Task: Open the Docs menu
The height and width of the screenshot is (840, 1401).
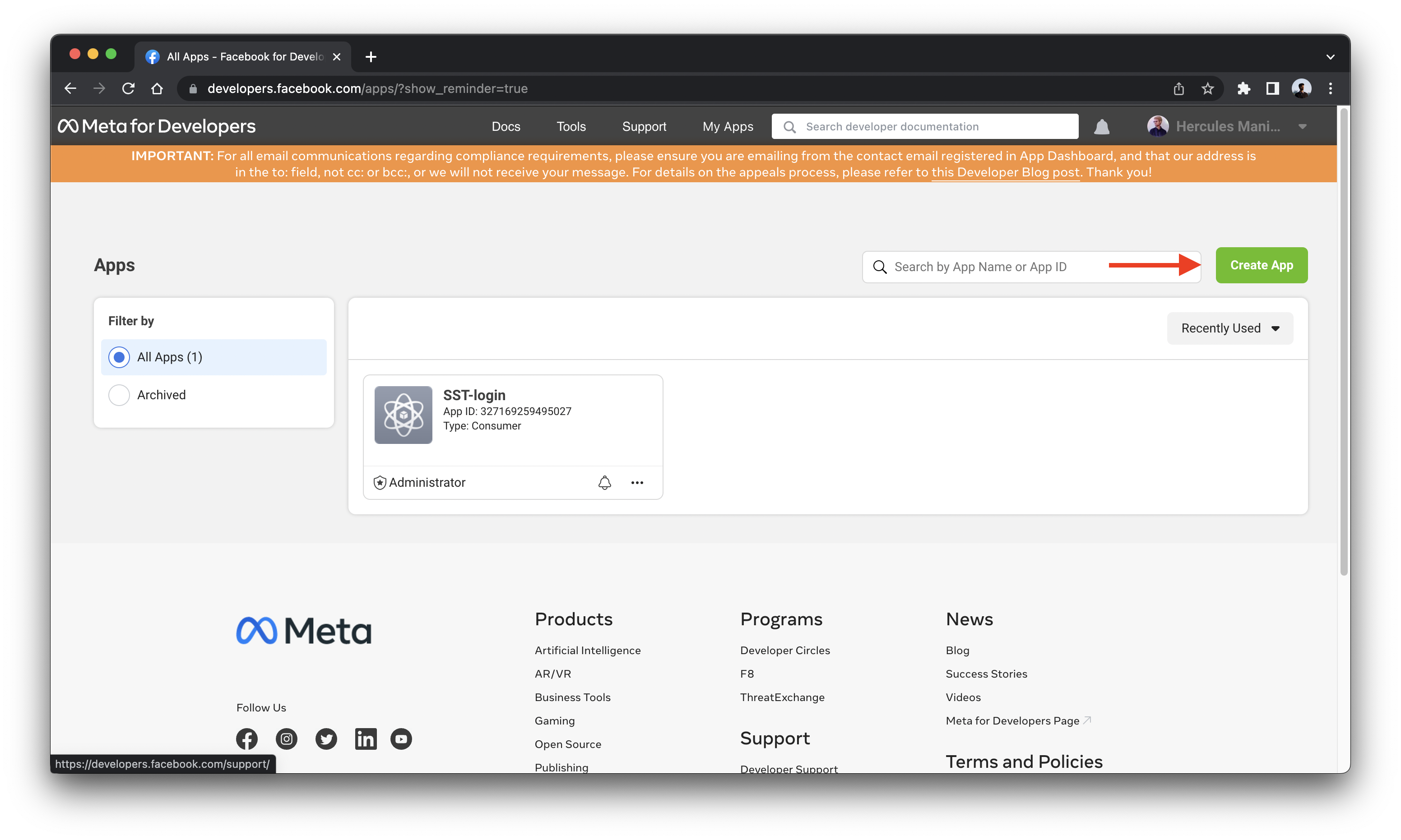Action: (506, 126)
